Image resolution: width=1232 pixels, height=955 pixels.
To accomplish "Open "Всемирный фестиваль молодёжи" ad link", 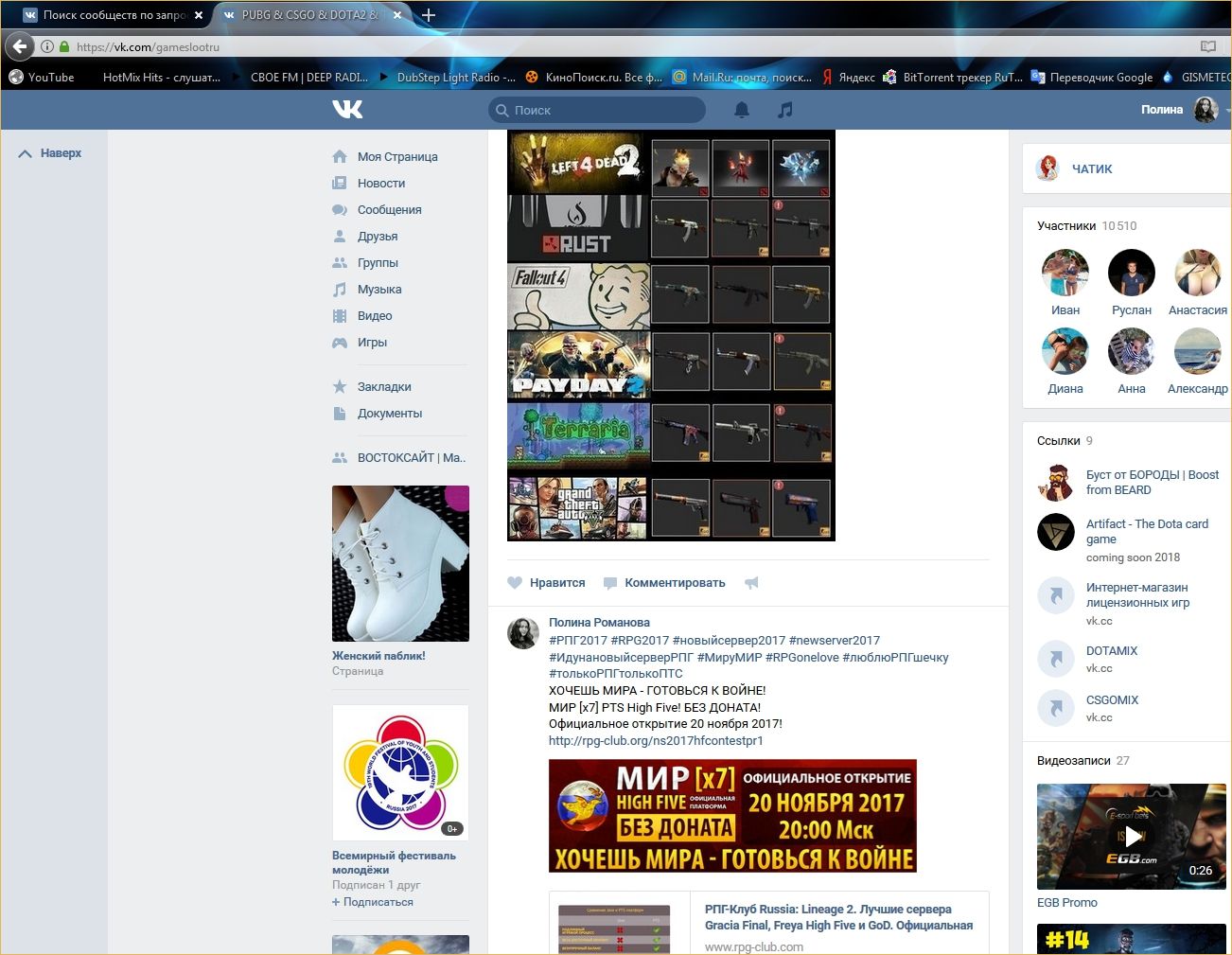I will (394, 862).
